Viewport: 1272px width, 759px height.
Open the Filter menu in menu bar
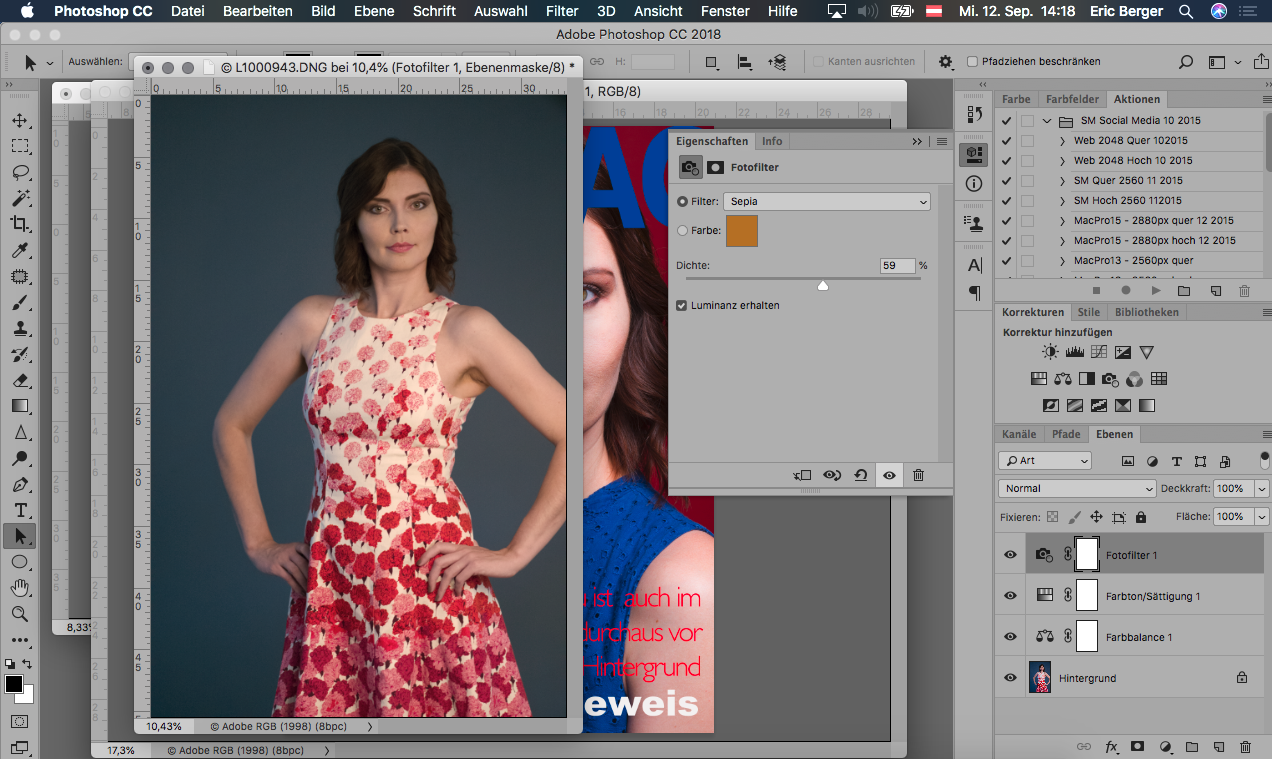[x=562, y=11]
